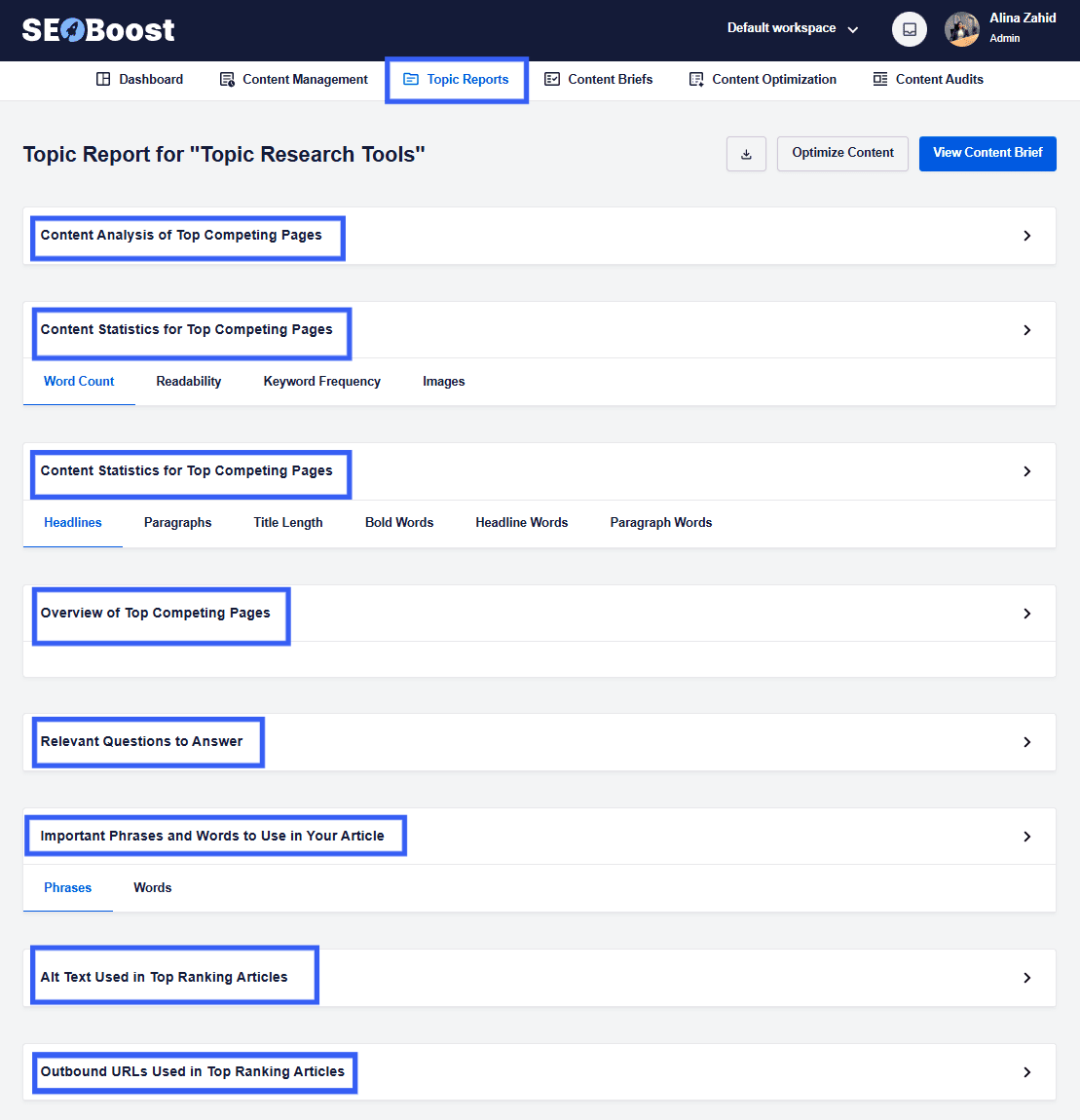Click 'Overview of Top Competing Pages' title
The width and height of the screenshot is (1080, 1120).
point(155,613)
